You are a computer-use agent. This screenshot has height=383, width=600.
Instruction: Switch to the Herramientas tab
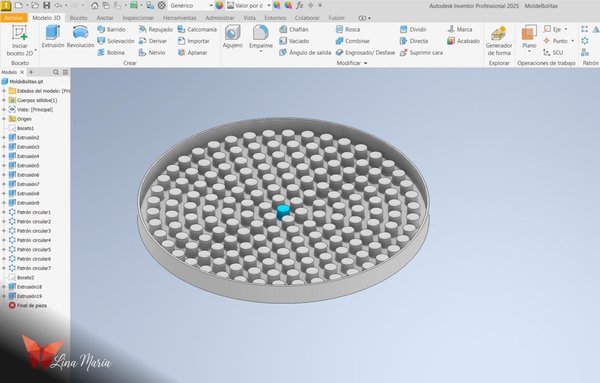click(179, 18)
